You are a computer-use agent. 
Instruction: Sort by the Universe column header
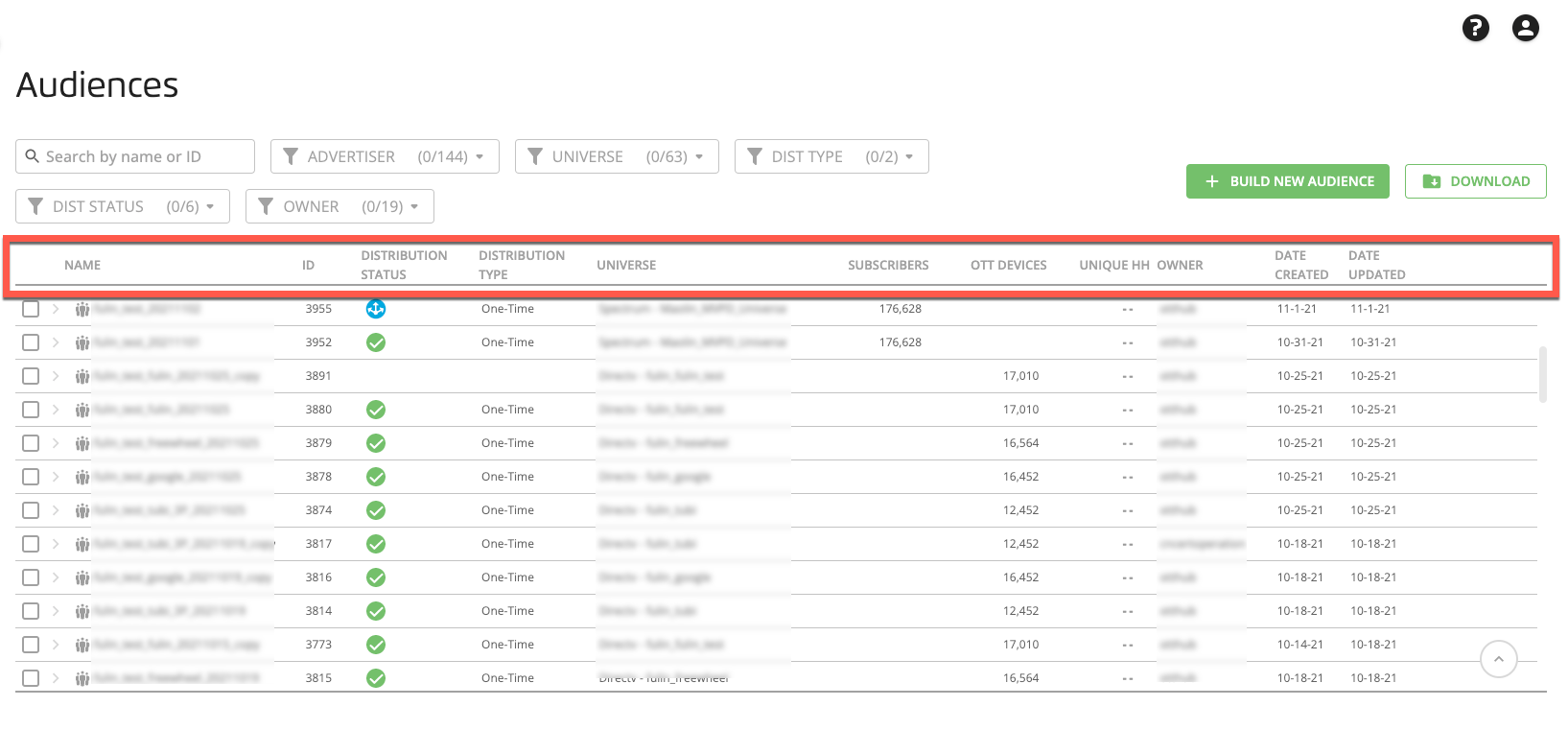coord(626,265)
